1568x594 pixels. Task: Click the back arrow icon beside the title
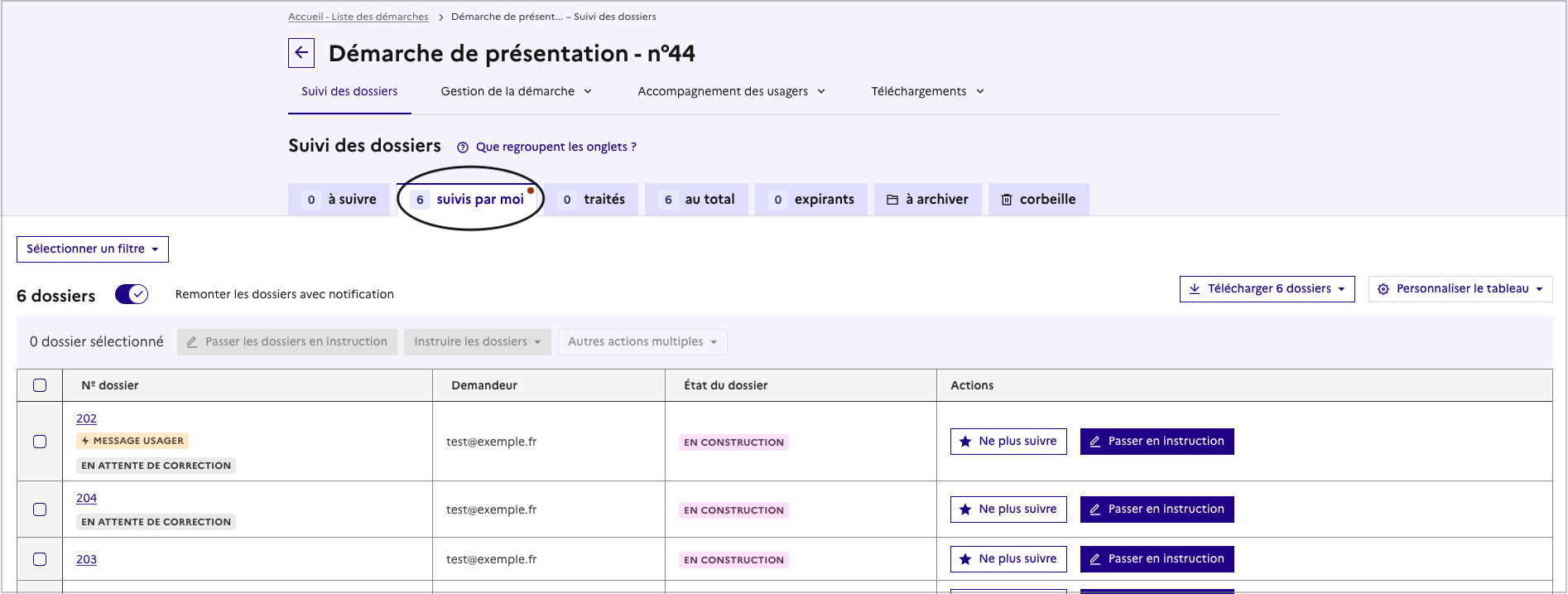(301, 53)
